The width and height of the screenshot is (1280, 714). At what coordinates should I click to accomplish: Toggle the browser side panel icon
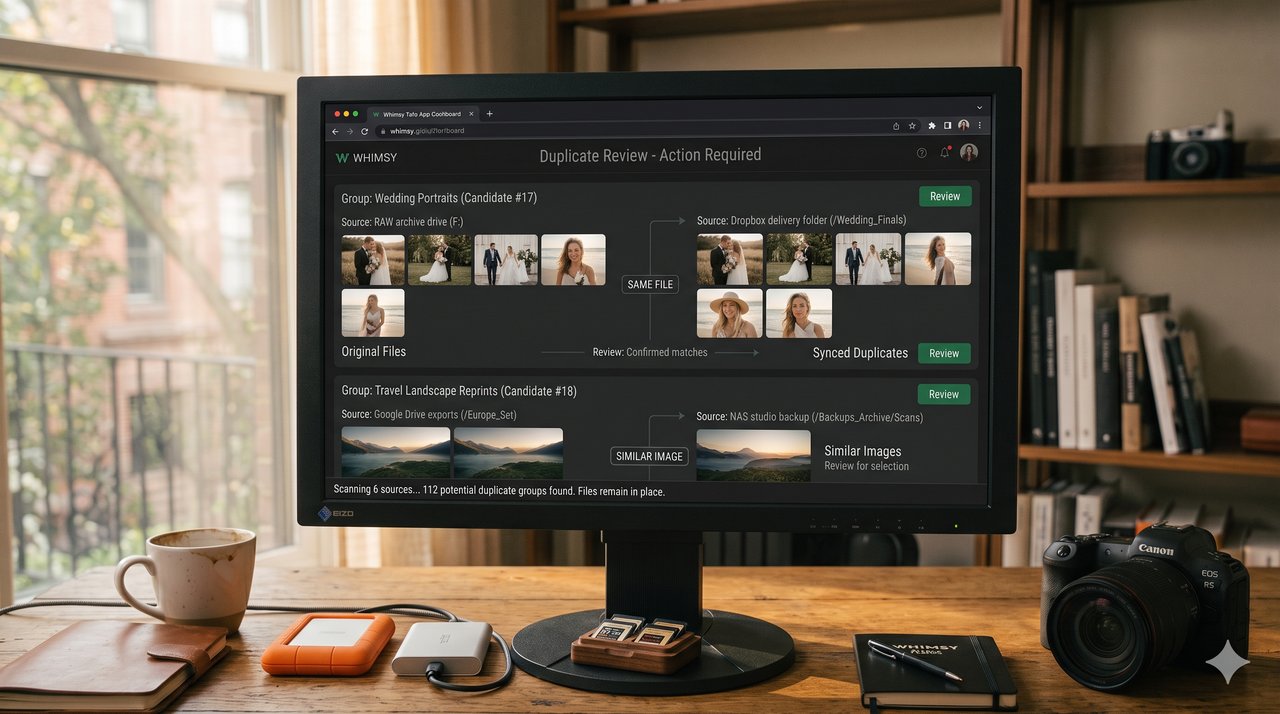click(947, 126)
